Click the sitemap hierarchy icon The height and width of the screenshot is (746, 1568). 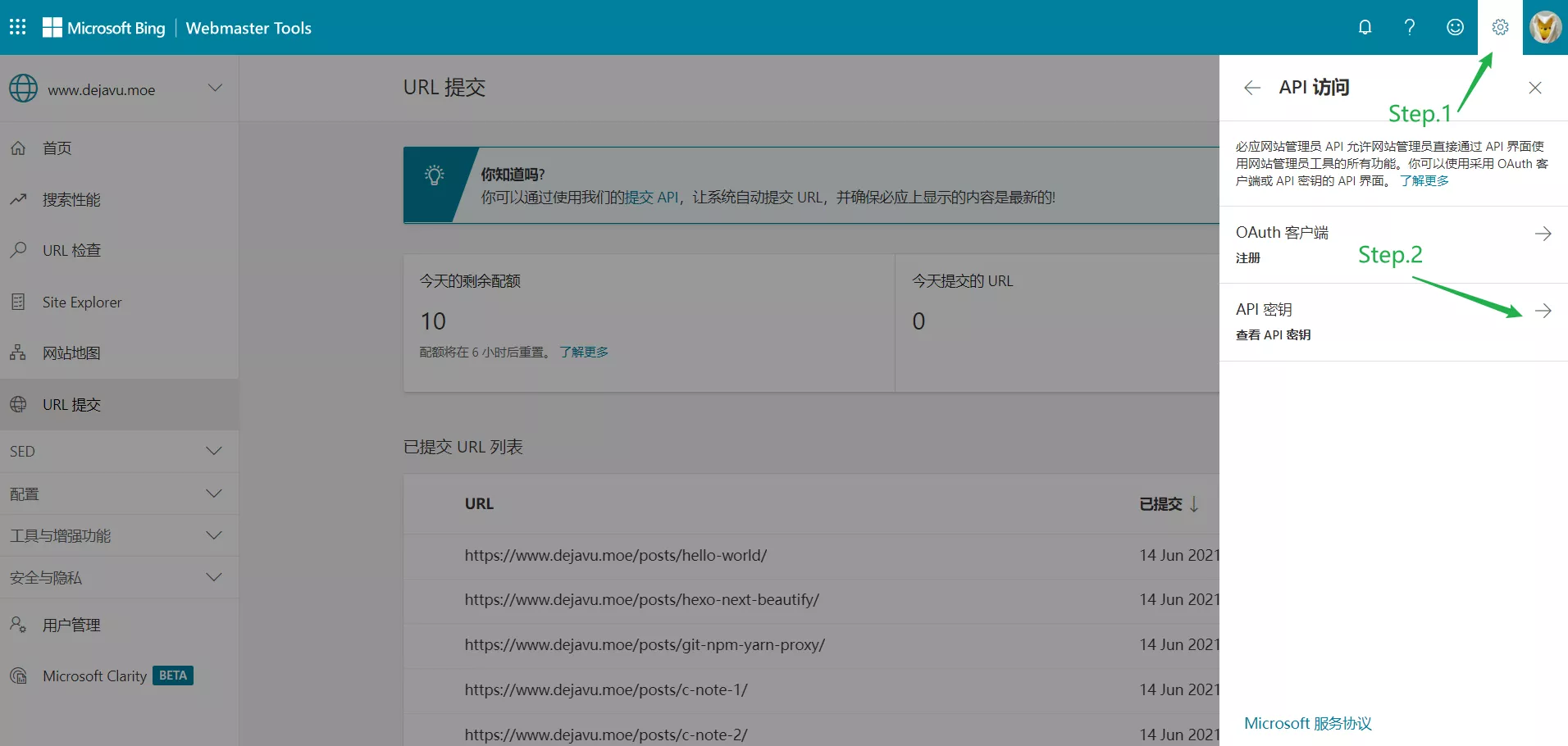[x=18, y=353]
